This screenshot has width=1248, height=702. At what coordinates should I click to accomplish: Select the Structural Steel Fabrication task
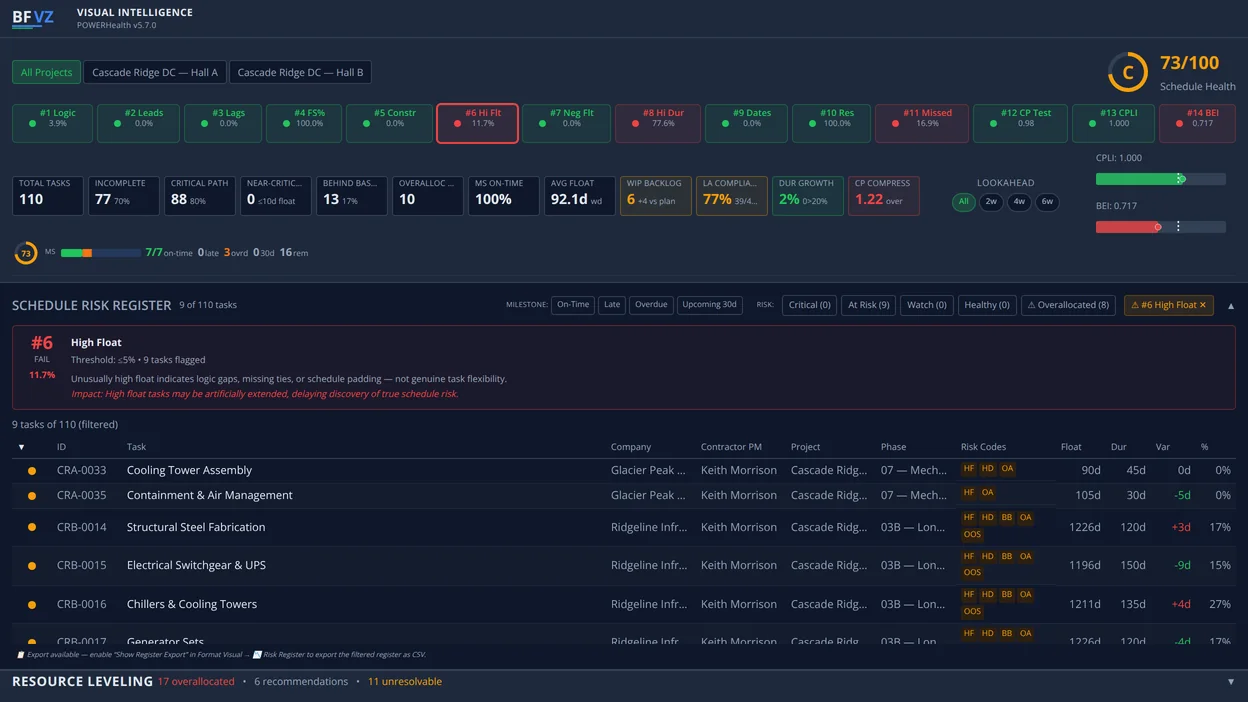(x=196, y=527)
